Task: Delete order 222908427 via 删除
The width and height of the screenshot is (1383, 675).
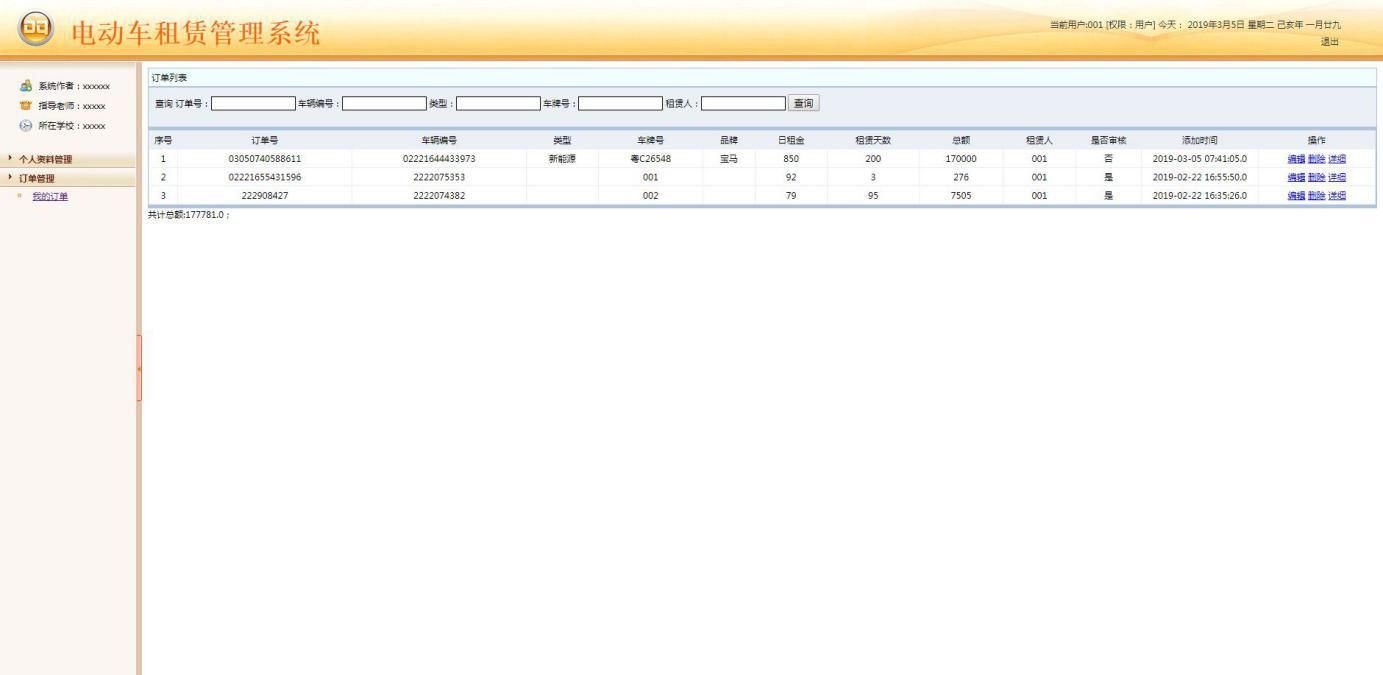Action: pos(1316,196)
